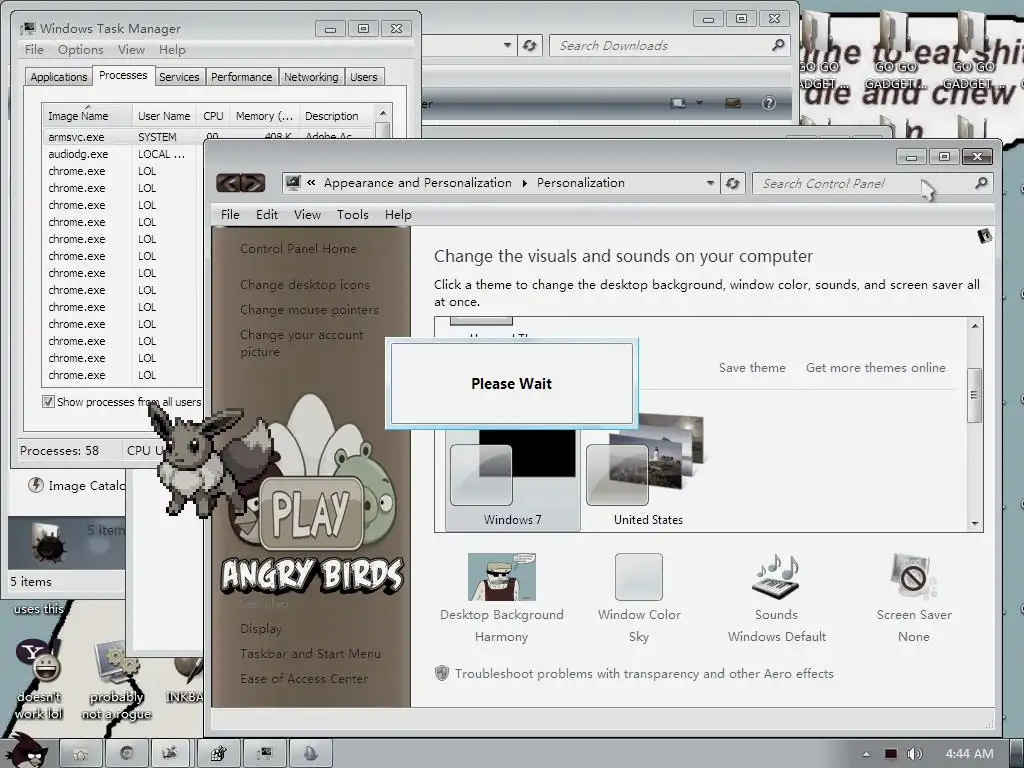Viewport: 1024px width, 768px height.
Task: Click the Eevee sprite on desktop
Action: tap(208, 458)
